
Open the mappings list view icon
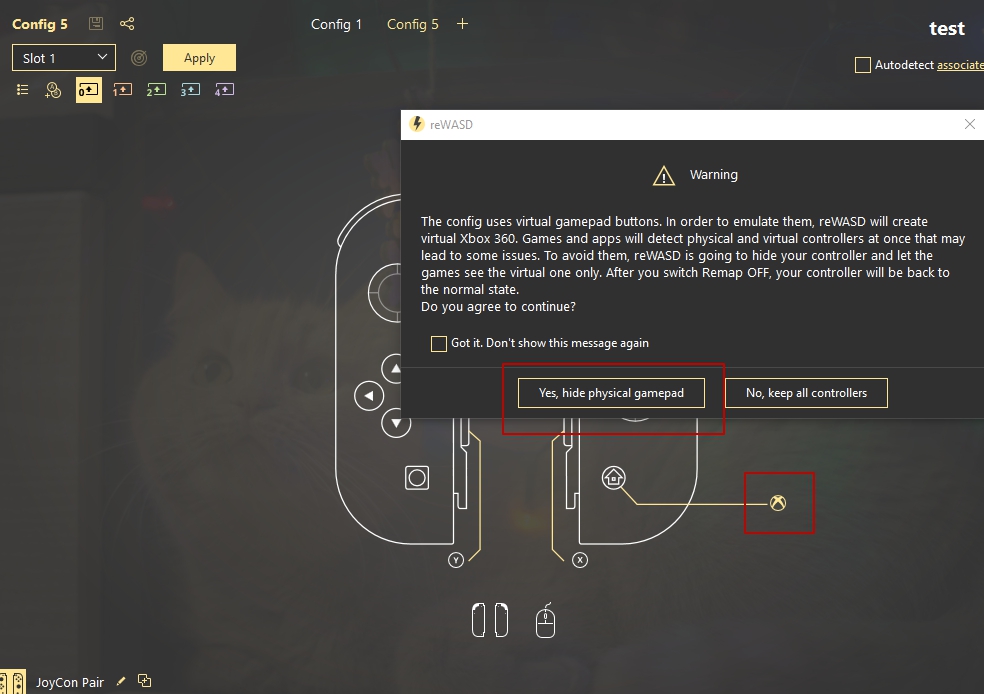pyautogui.click(x=23, y=90)
